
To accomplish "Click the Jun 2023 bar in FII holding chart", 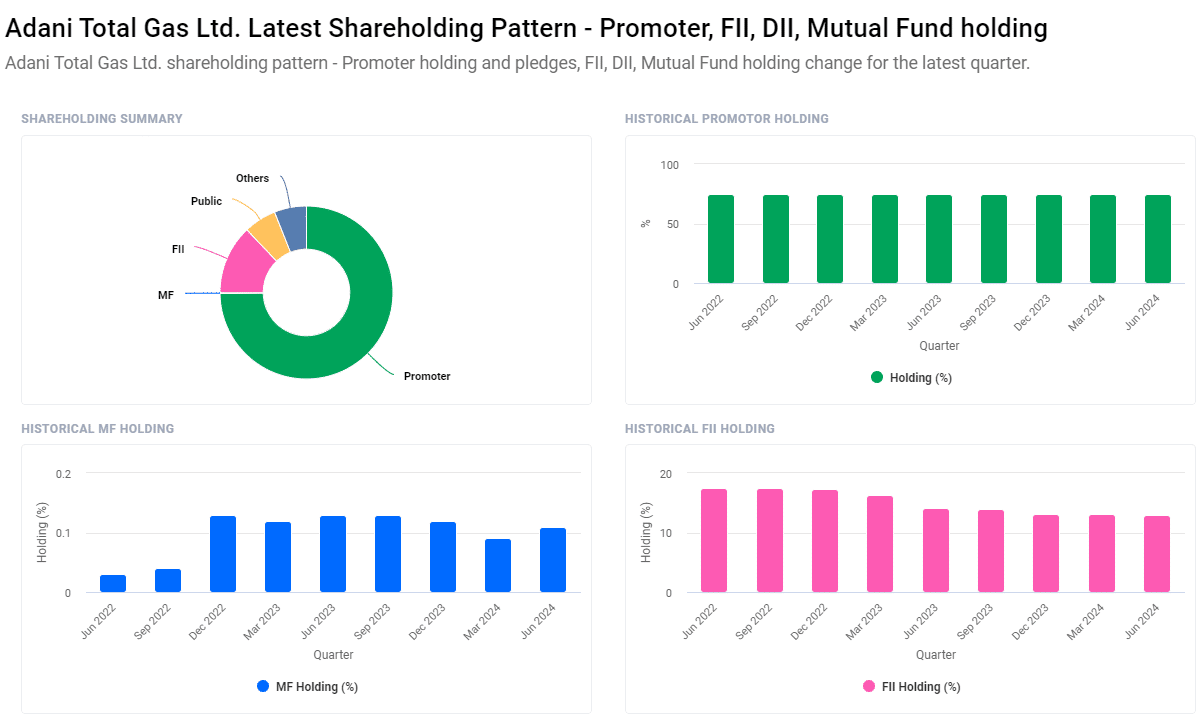I will point(935,551).
